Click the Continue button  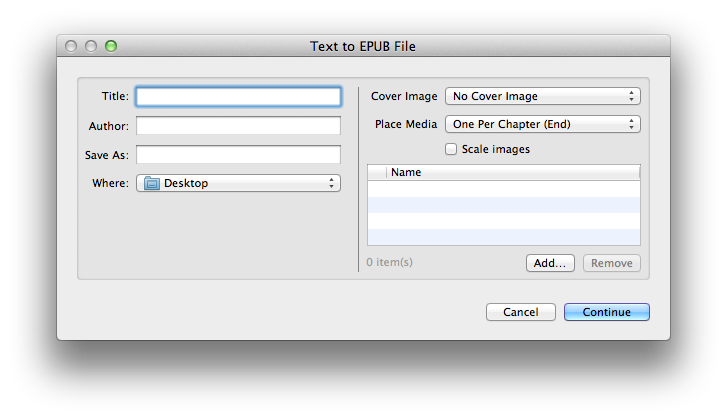(x=606, y=312)
